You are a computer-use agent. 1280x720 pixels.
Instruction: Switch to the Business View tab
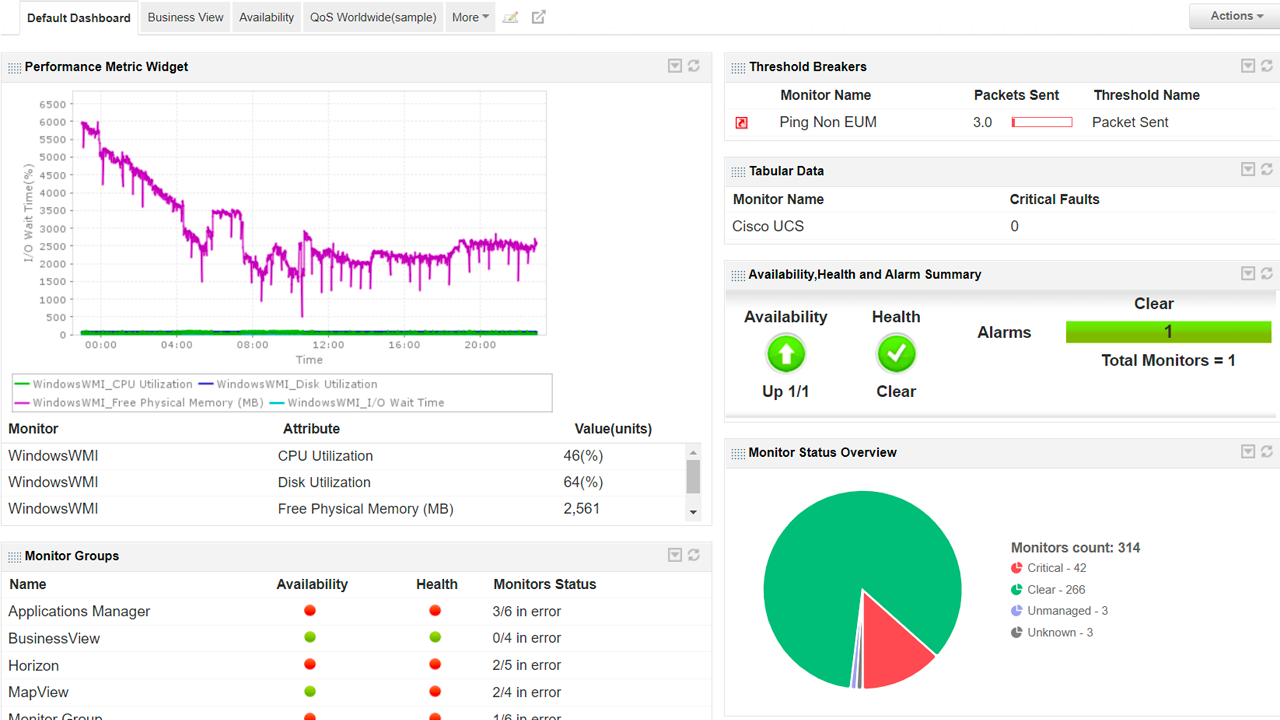[x=184, y=17]
